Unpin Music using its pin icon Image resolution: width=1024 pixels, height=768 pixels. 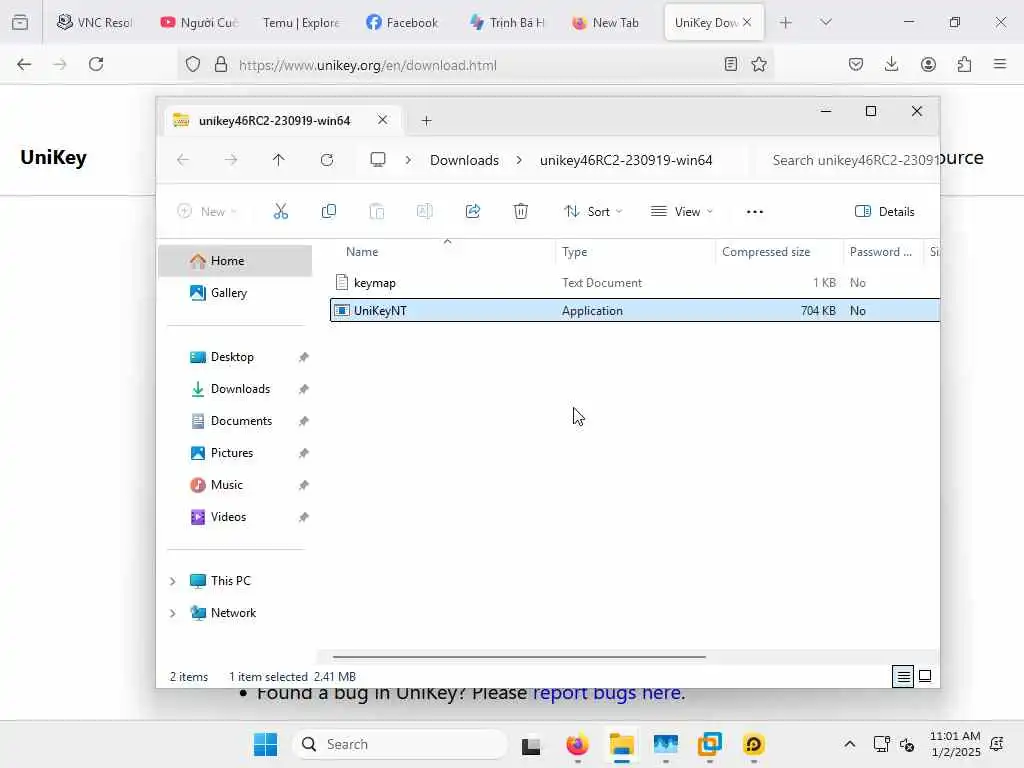304,485
